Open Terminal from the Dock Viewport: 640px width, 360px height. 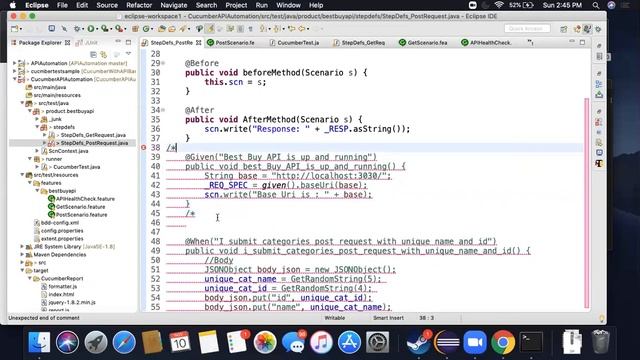click(x=531, y=342)
